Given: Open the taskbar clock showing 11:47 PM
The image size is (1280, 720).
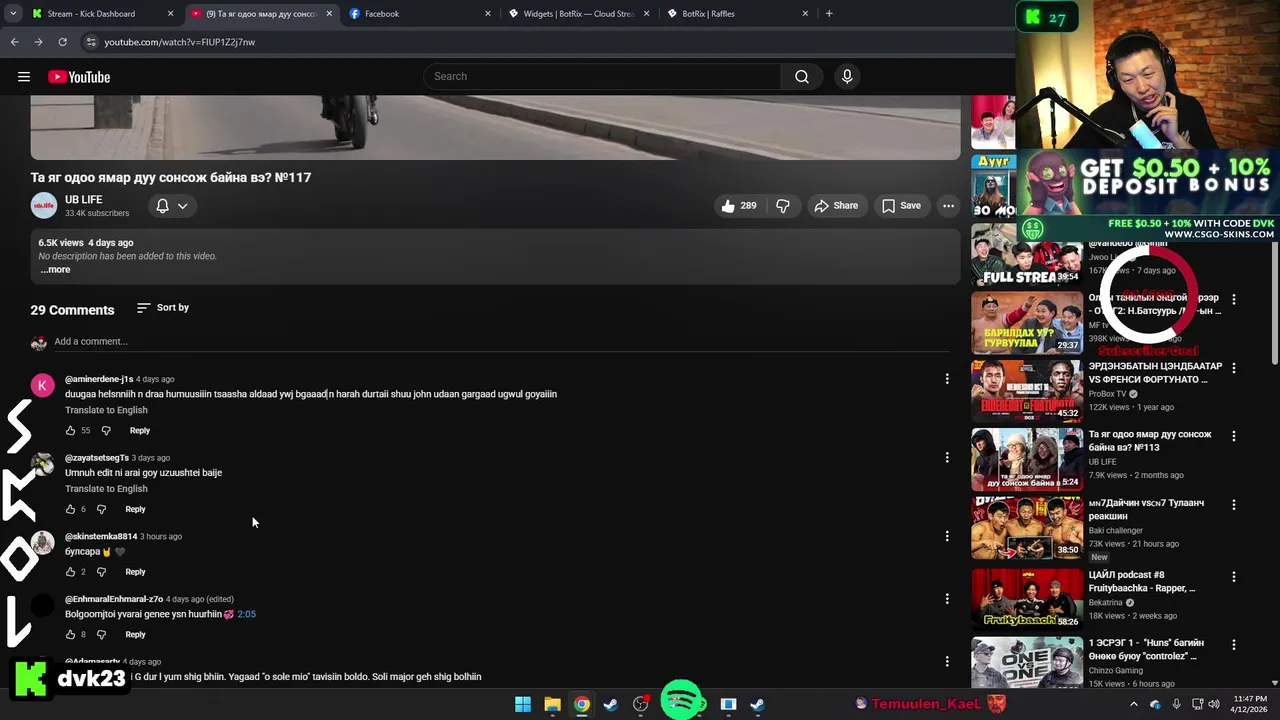Looking at the screenshot, I should [1250, 704].
